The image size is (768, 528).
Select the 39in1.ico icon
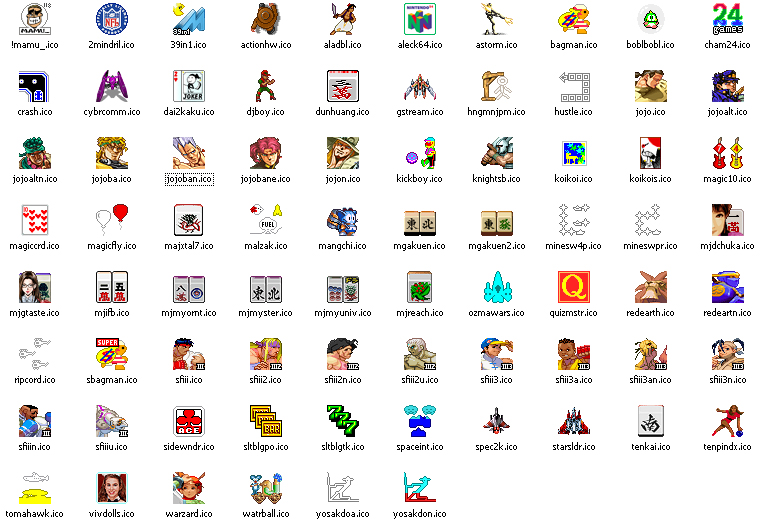189,19
